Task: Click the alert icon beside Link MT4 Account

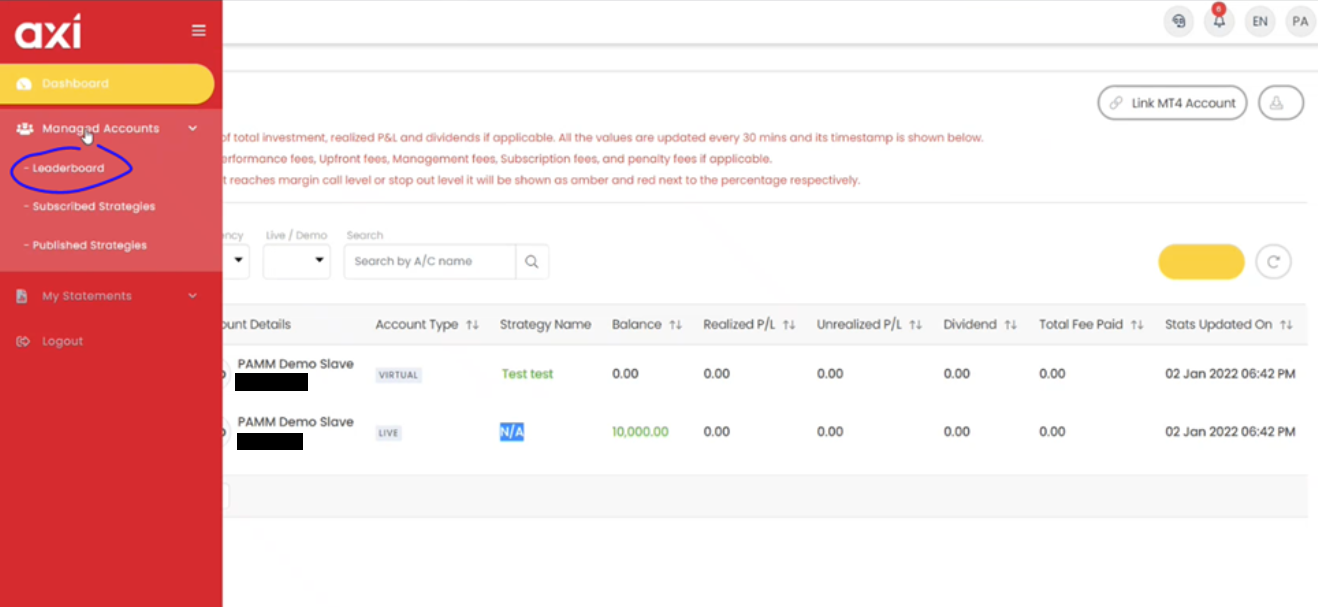Action: click(1281, 102)
